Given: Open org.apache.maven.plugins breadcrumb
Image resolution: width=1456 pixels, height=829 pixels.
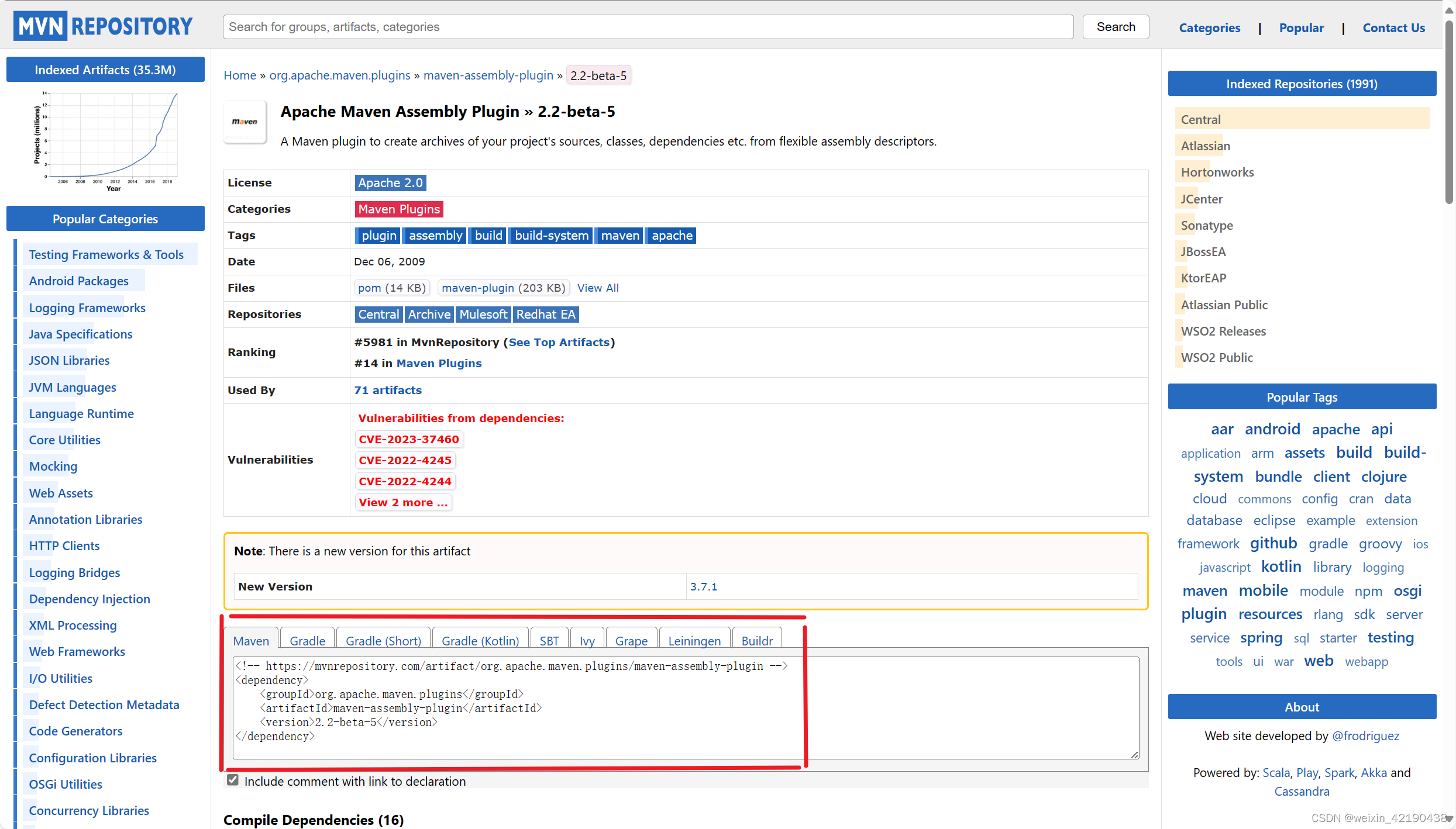Looking at the screenshot, I should tap(340, 75).
